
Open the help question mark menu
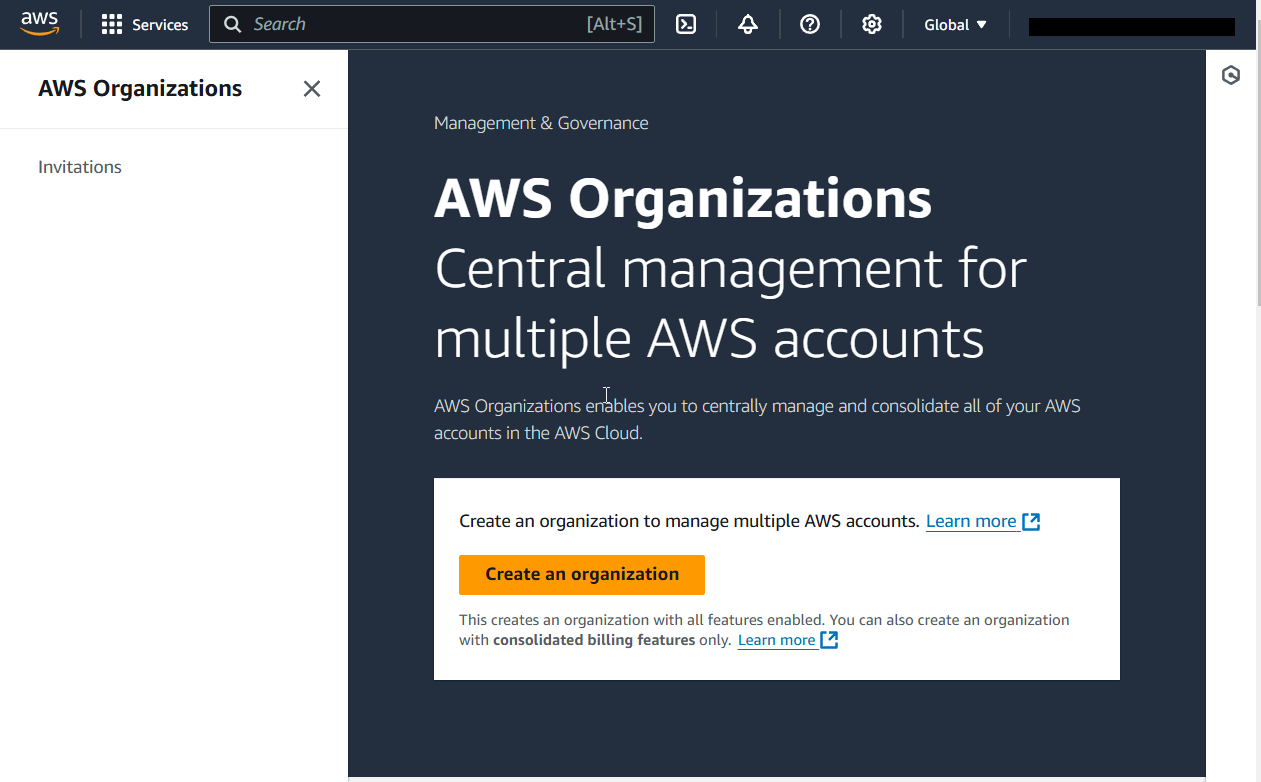point(810,24)
